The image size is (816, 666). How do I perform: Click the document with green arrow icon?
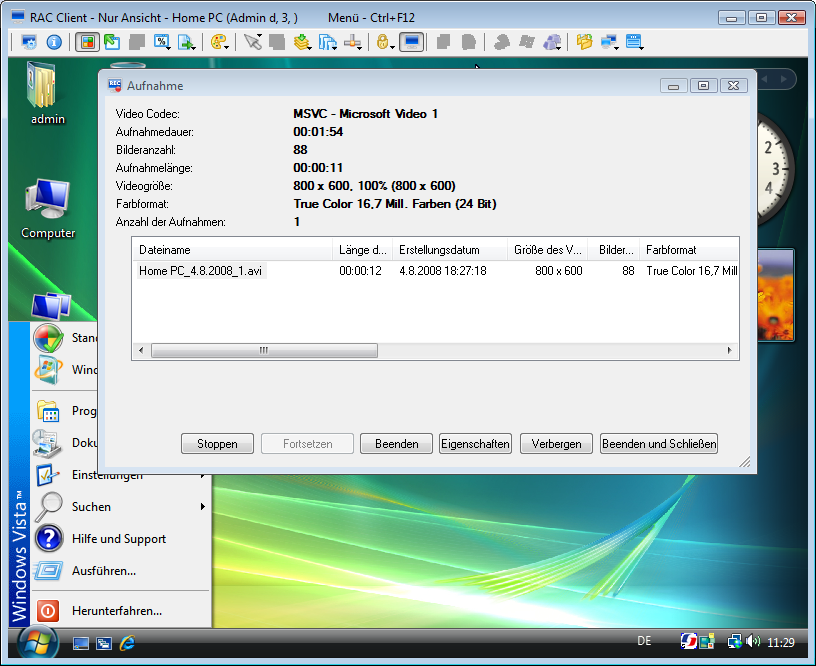pyautogui.click(x=186, y=42)
